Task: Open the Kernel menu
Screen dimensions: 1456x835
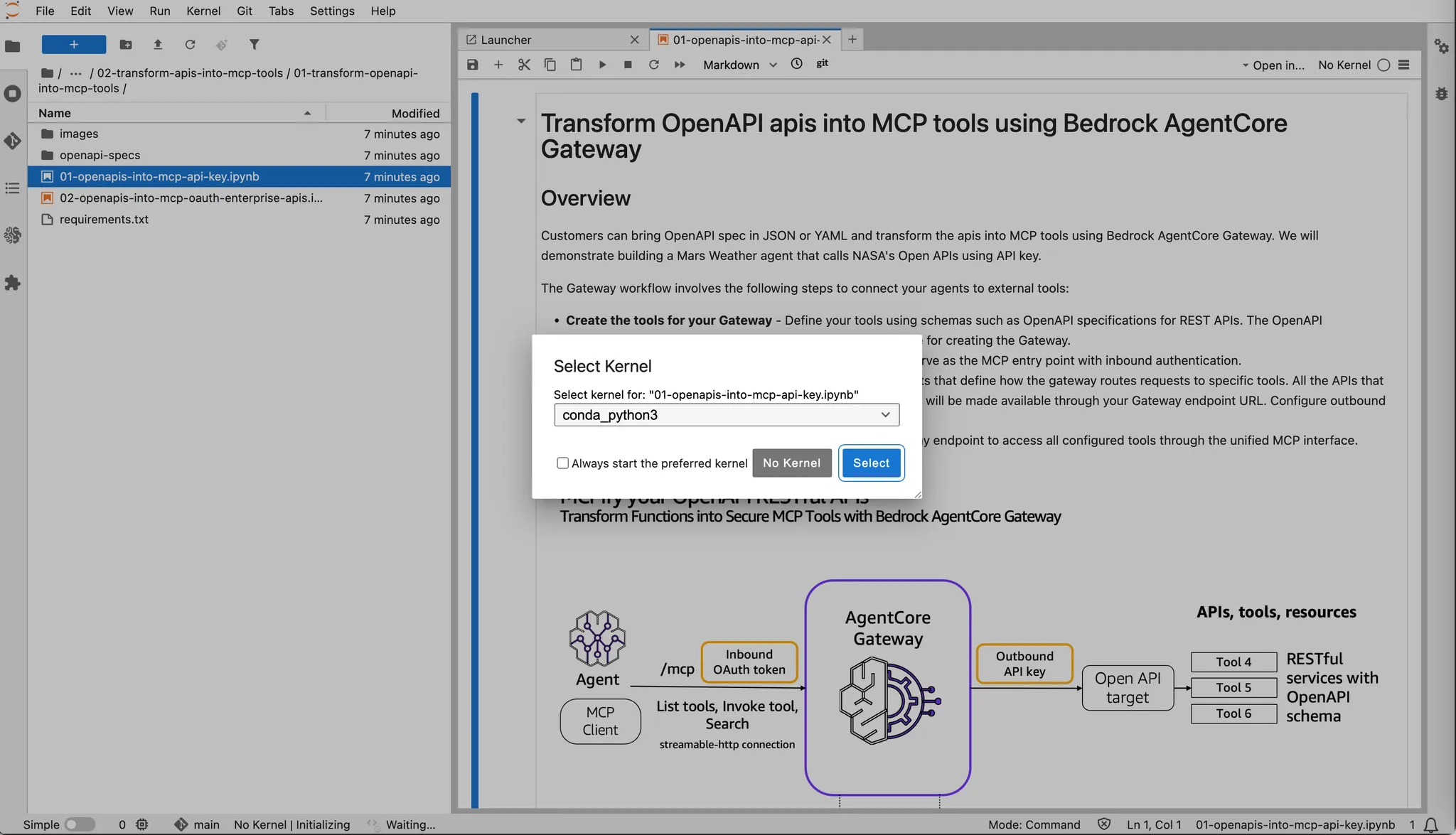Action: click(x=203, y=11)
